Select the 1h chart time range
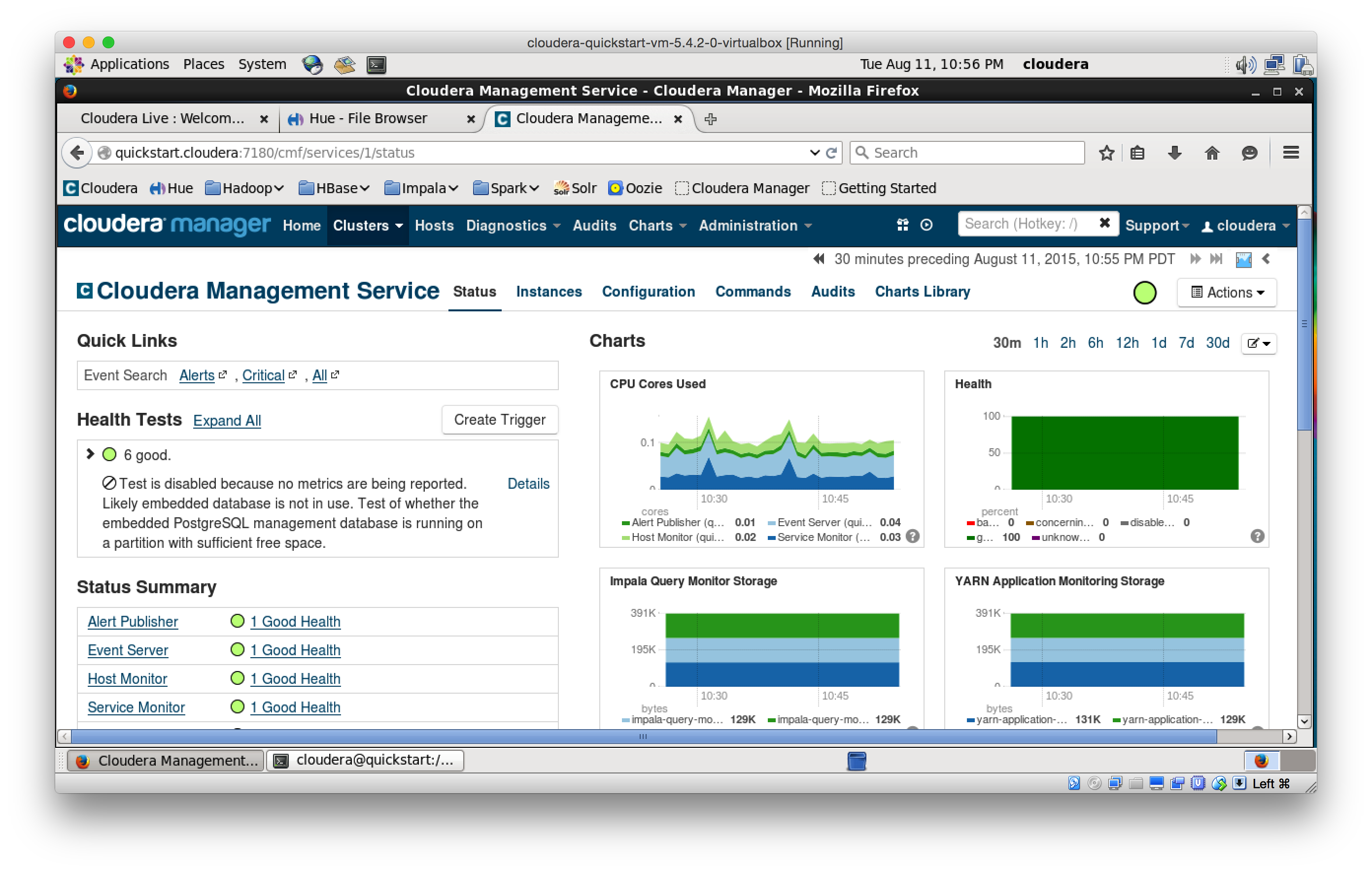The image size is (1372, 872). click(x=1040, y=343)
